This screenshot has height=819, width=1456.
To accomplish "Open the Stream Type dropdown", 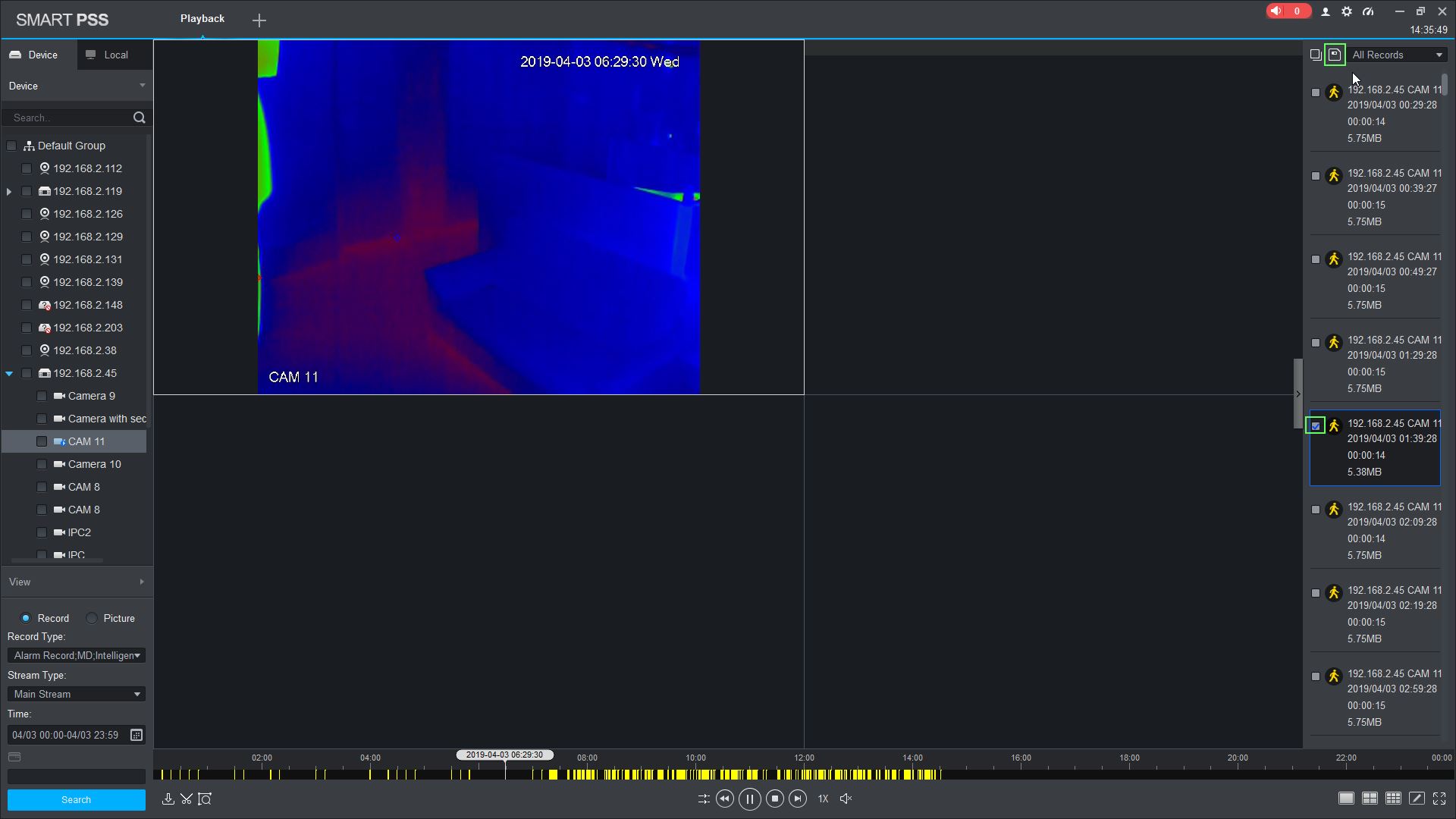I will pos(76,694).
